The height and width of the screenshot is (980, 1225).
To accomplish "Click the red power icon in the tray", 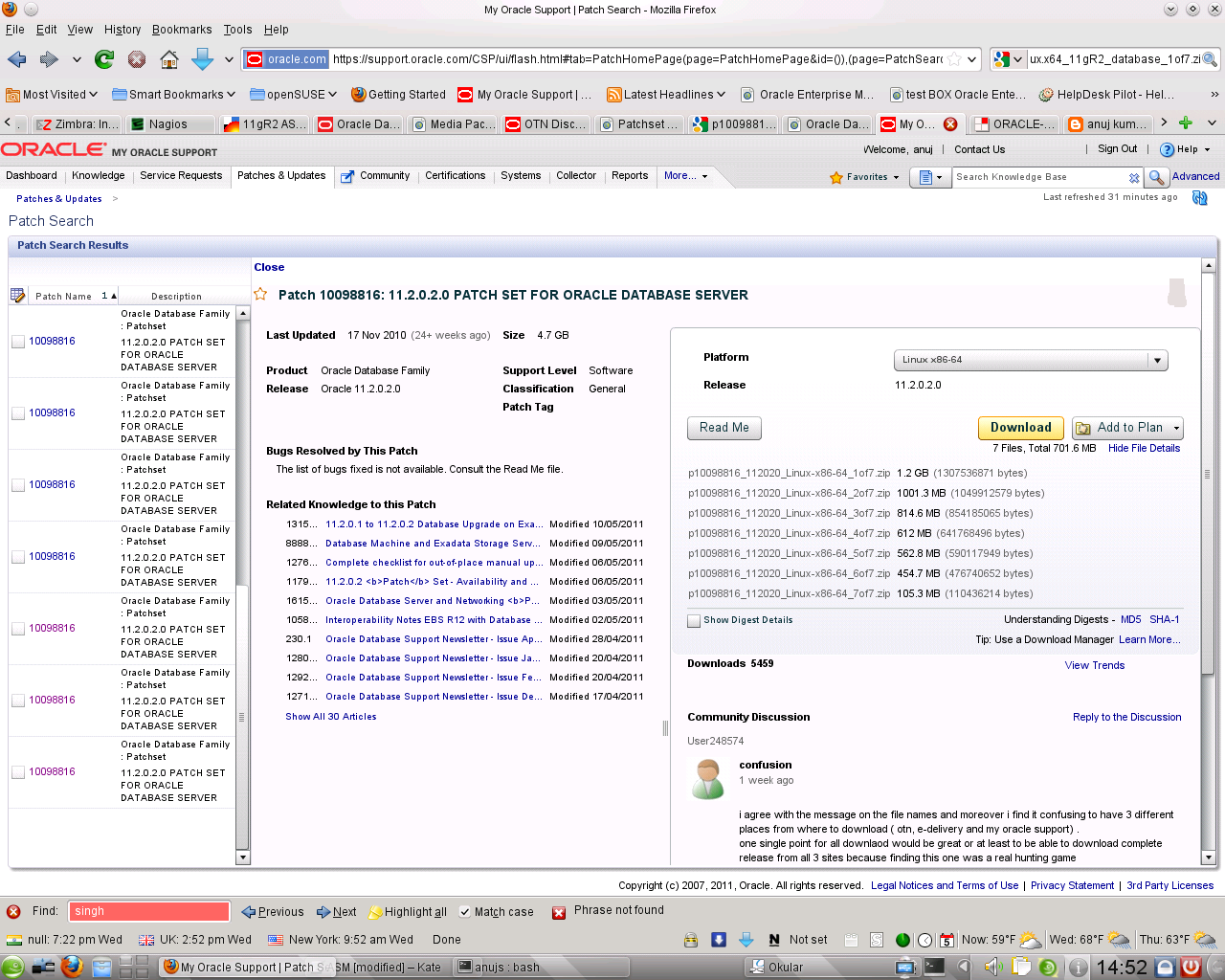I will tap(1191, 967).
